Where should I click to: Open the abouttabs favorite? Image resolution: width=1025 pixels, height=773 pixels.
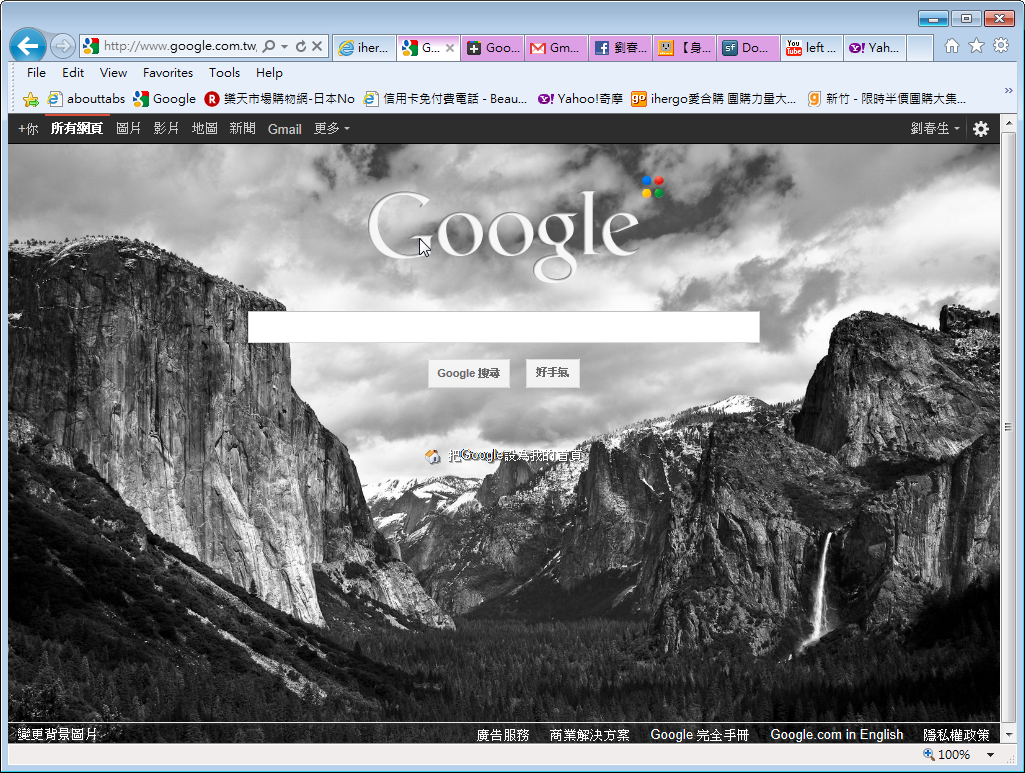point(86,99)
